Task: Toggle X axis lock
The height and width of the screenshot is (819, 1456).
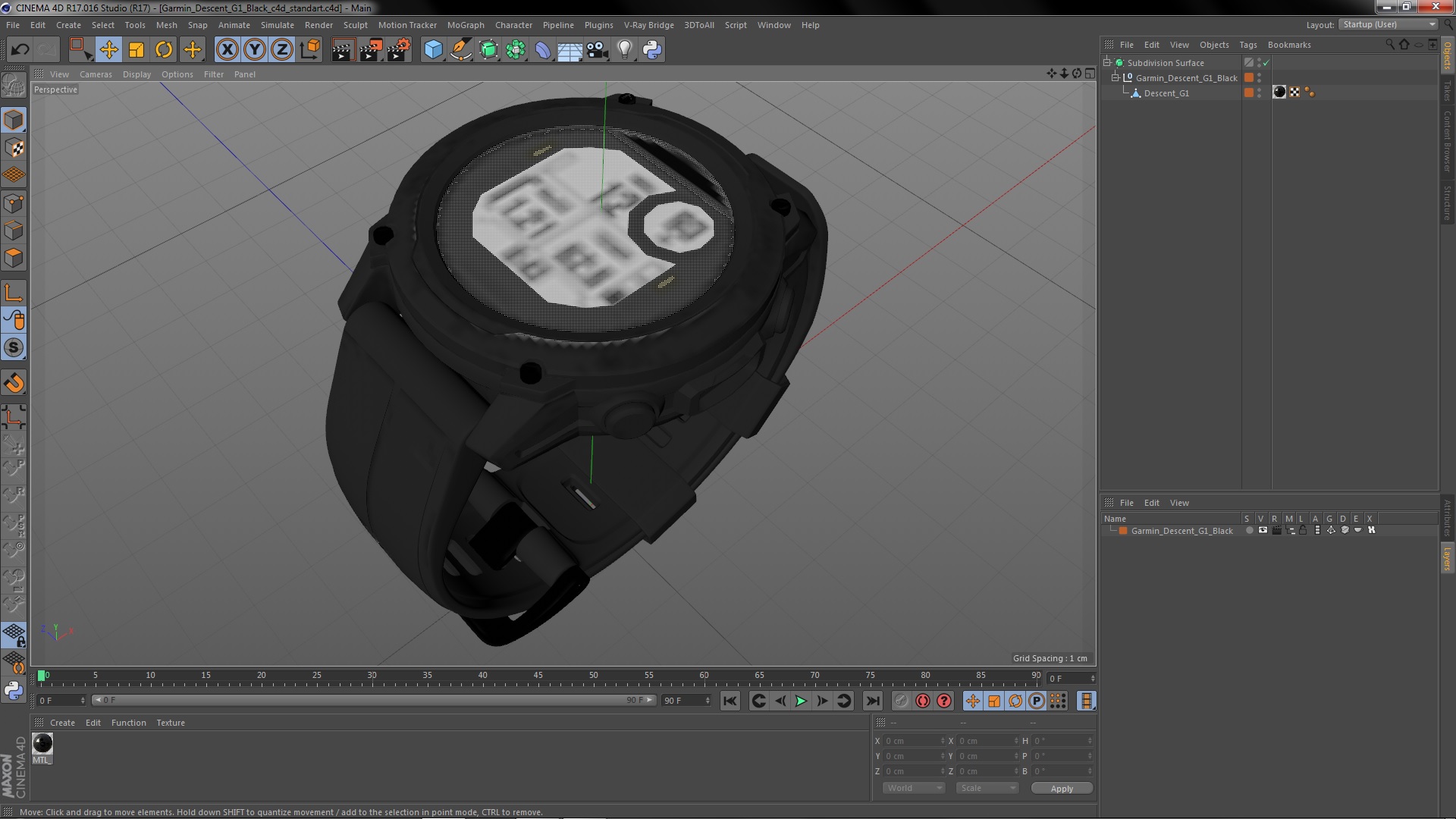Action: pyautogui.click(x=227, y=50)
